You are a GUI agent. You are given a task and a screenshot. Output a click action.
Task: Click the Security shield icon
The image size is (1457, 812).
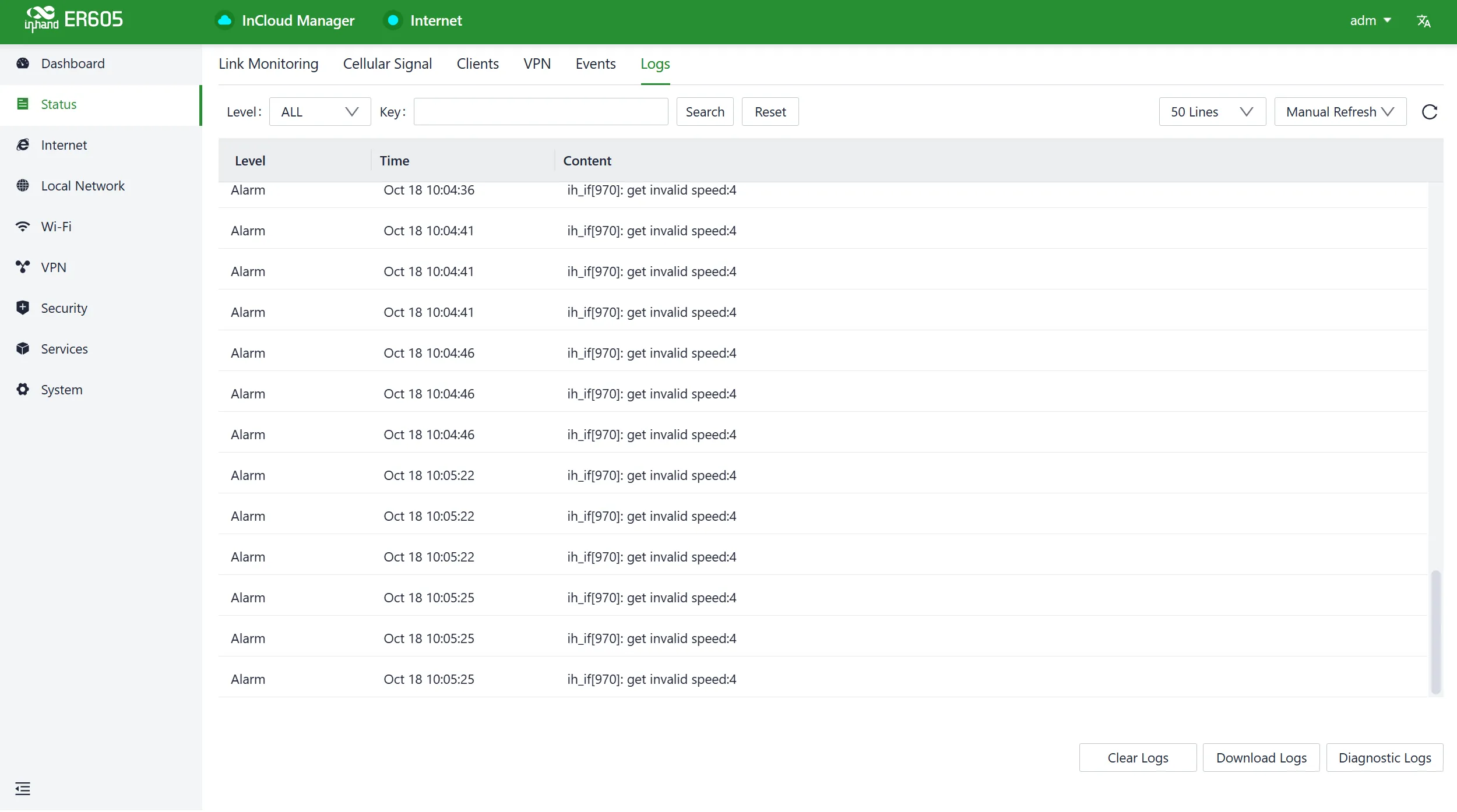coord(23,308)
